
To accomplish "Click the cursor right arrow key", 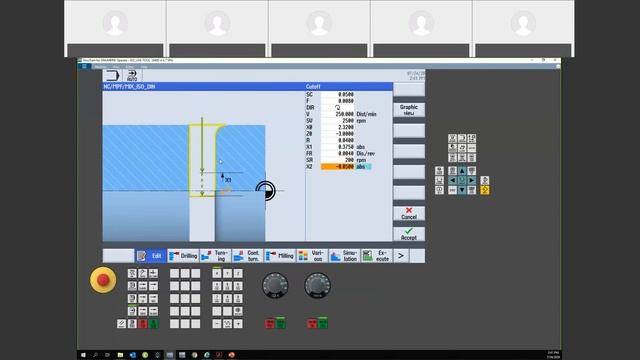I will 472,180.
